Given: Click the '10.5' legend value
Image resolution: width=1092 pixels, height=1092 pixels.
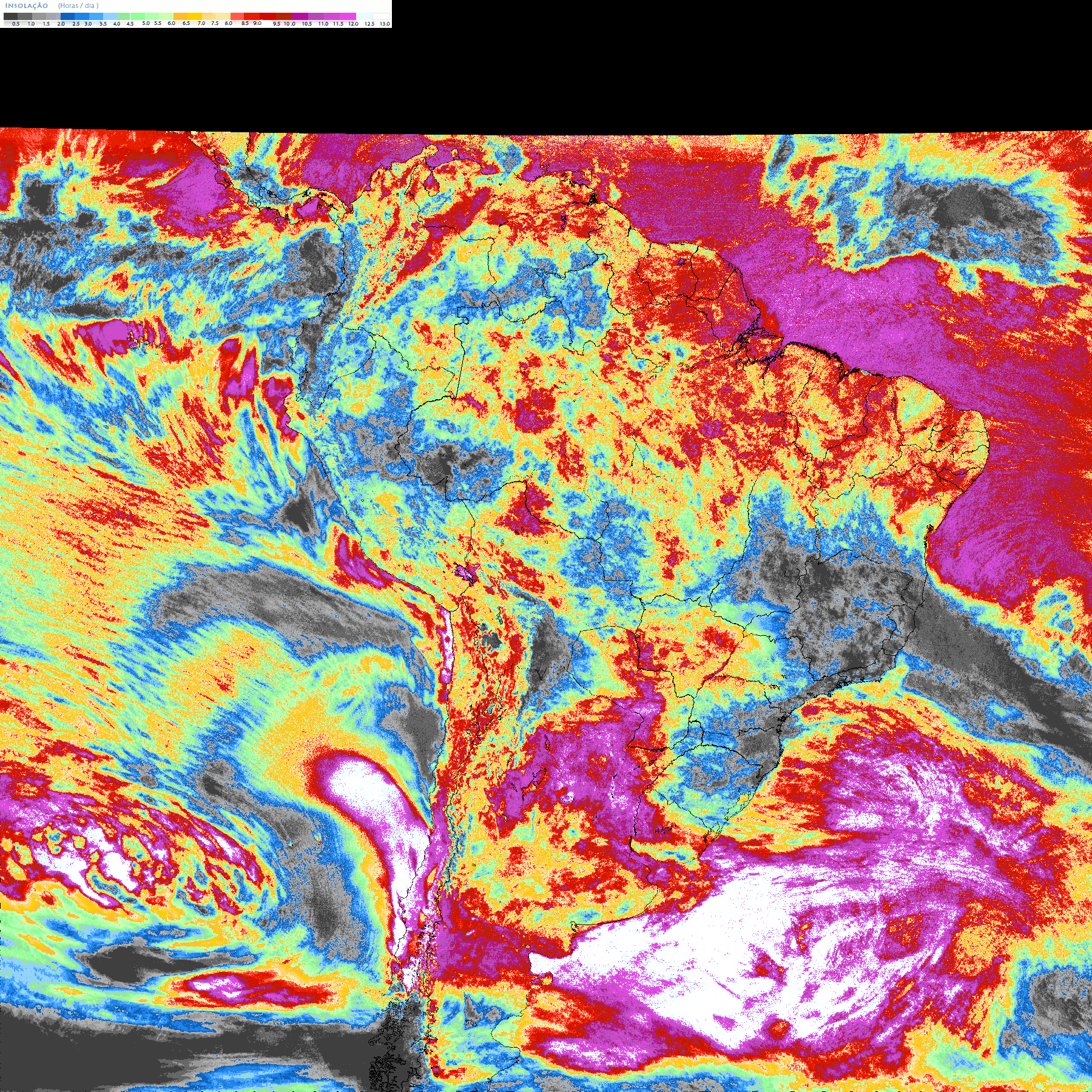Looking at the screenshot, I should pyautogui.click(x=307, y=24).
